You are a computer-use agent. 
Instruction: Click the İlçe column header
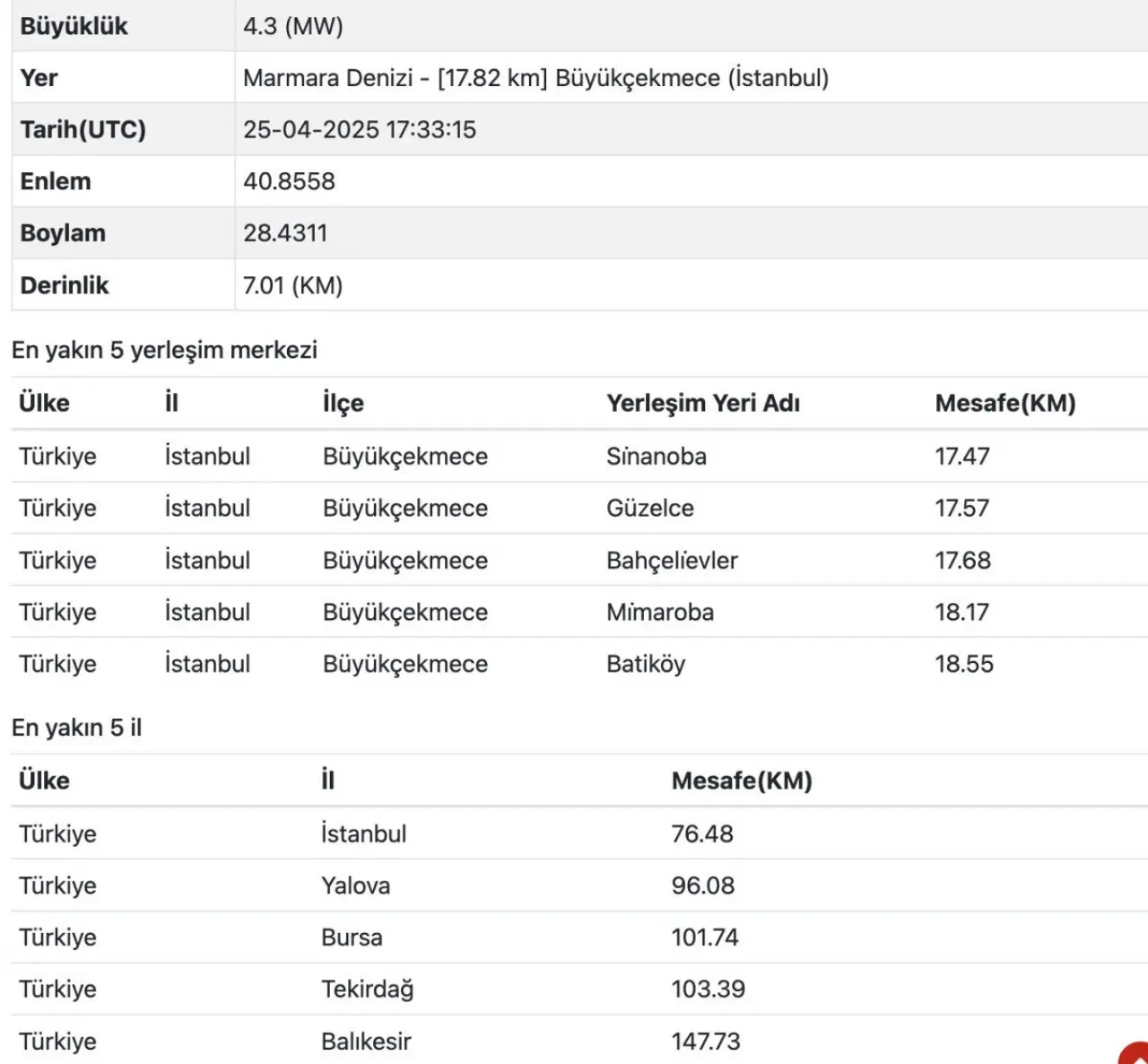[344, 403]
